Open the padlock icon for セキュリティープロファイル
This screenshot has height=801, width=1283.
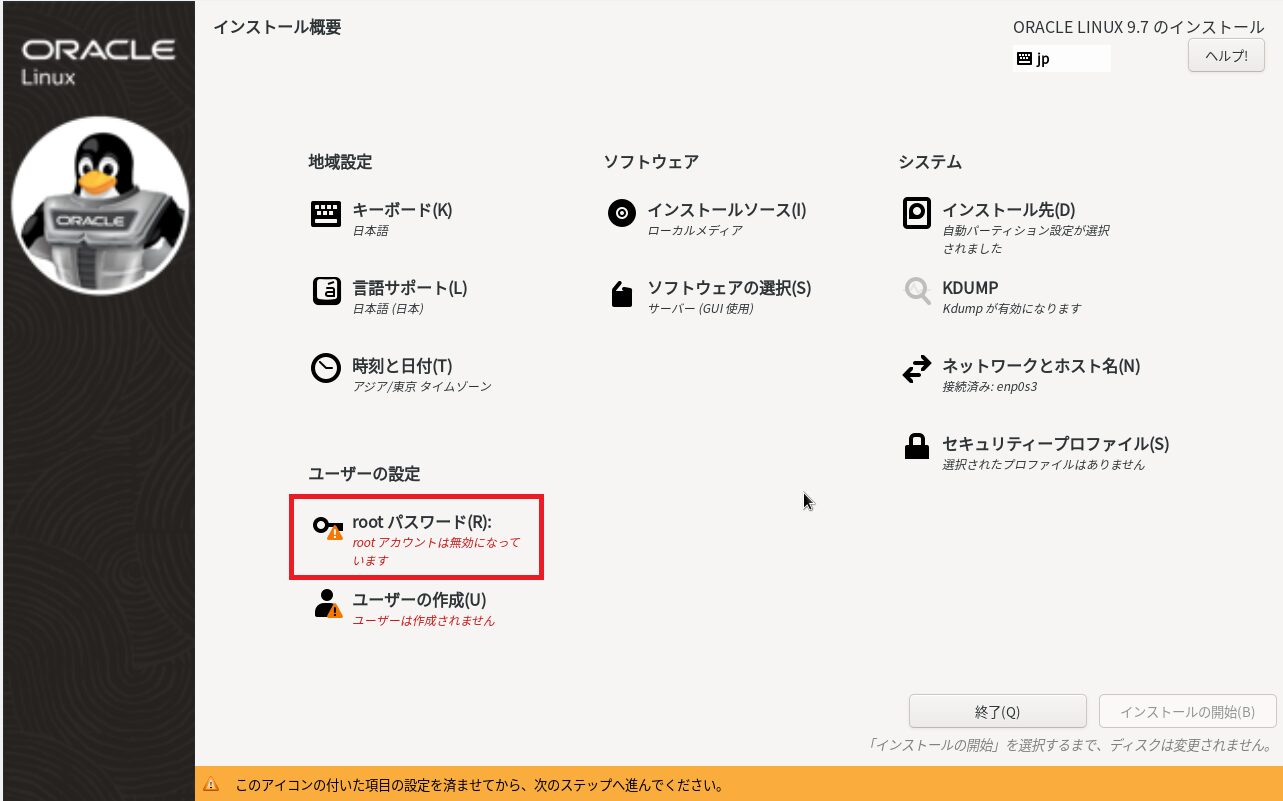917,448
